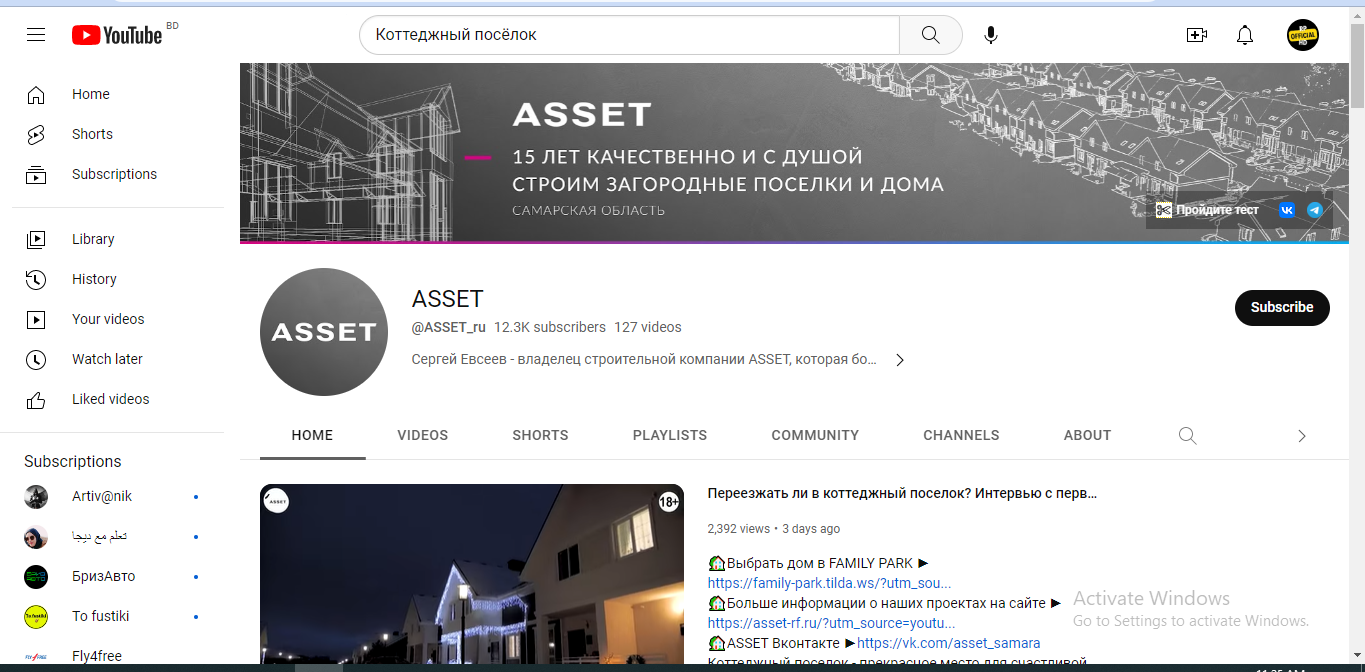The image size is (1365, 672).
Task: Click the History clock icon
Action: point(36,279)
